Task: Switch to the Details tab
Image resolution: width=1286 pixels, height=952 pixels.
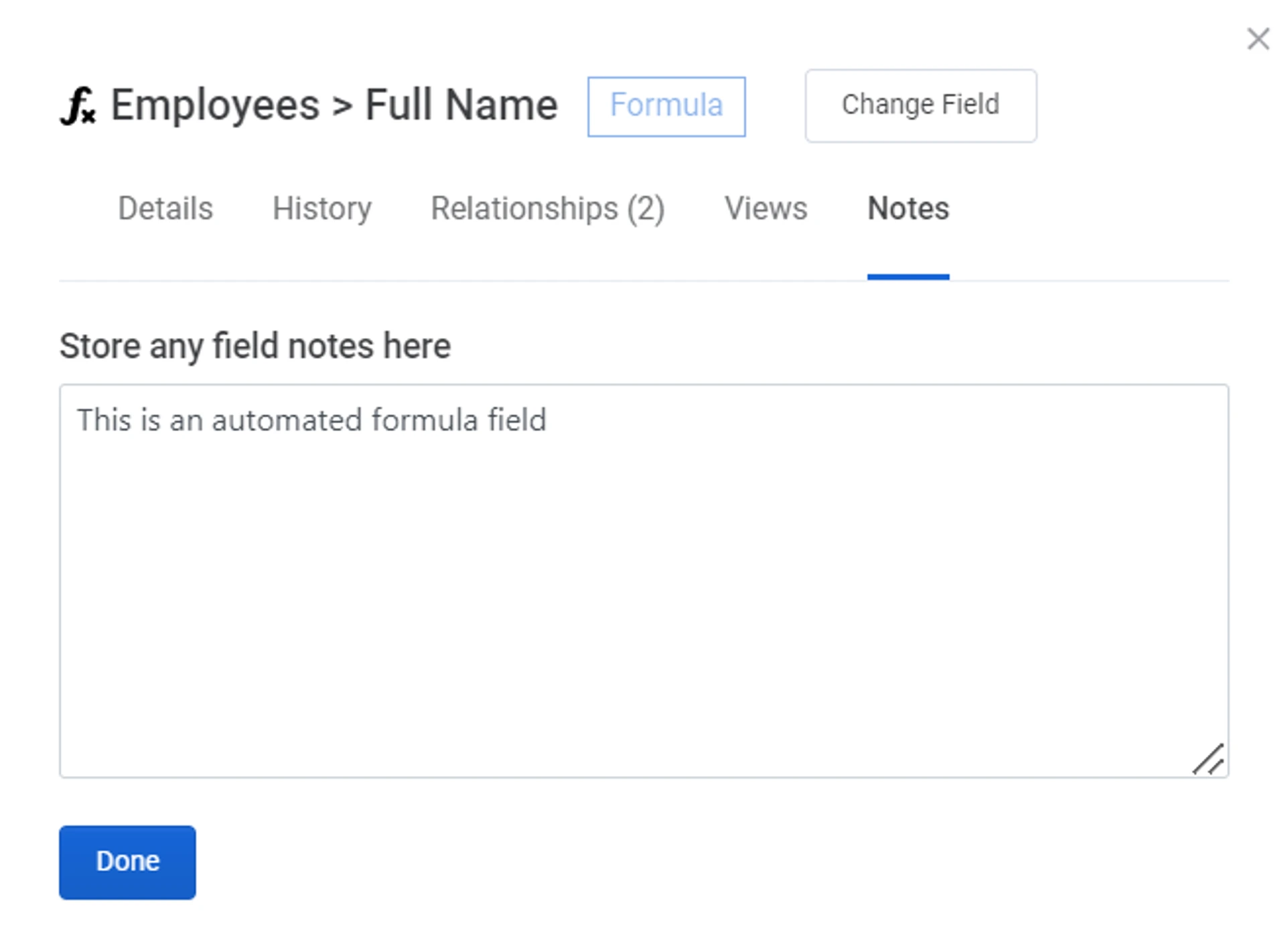Action: pyautogui.click(x=165, y=208)
